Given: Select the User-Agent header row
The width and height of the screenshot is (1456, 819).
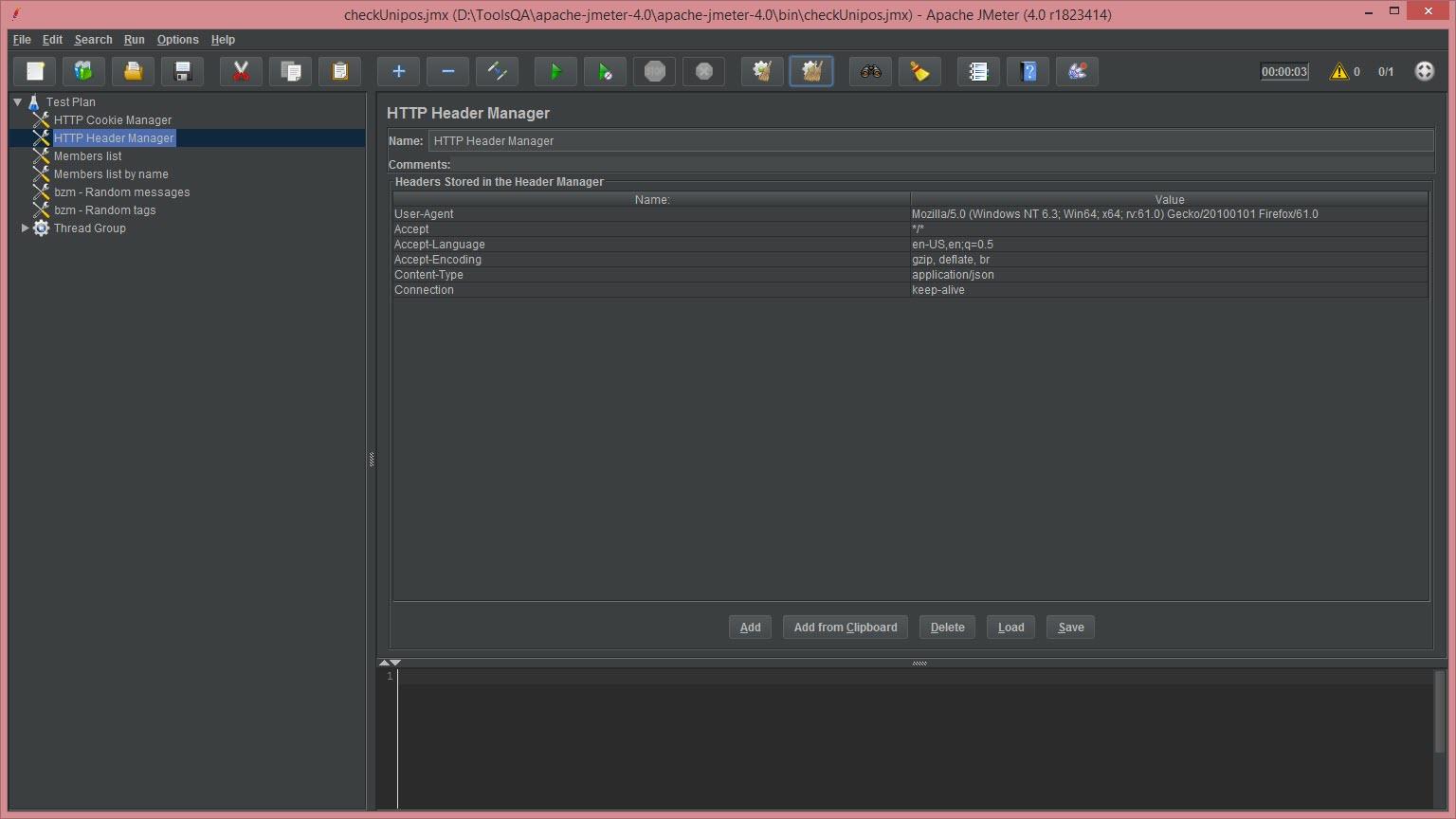Looking at the screenshot, I should pos(911,214).
